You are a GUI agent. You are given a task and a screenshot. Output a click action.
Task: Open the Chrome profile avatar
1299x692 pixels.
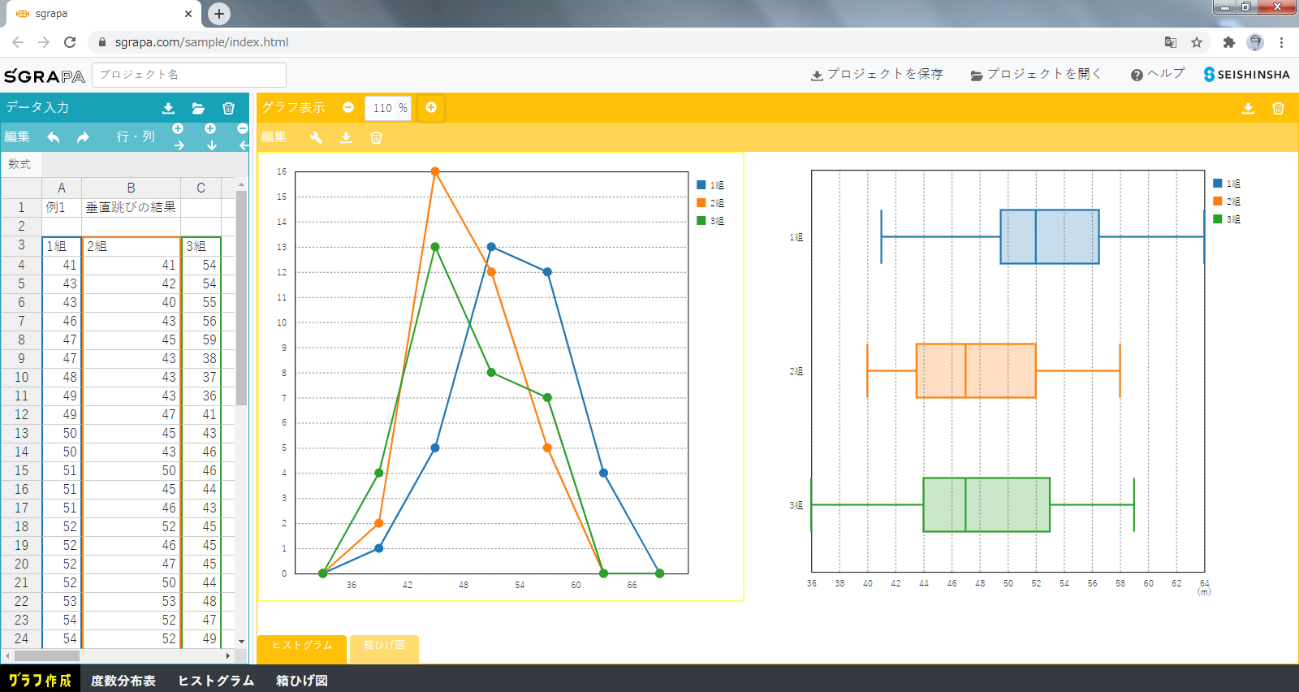coord(1255,42)
